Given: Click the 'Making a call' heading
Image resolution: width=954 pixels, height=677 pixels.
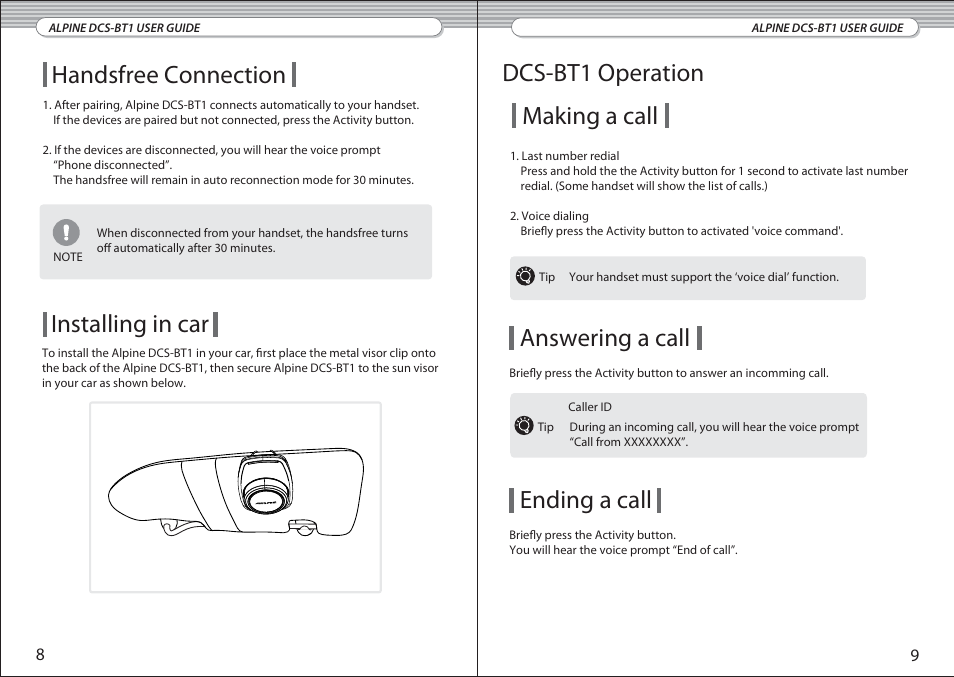Looking at the screenshot, I should point(590,116).
